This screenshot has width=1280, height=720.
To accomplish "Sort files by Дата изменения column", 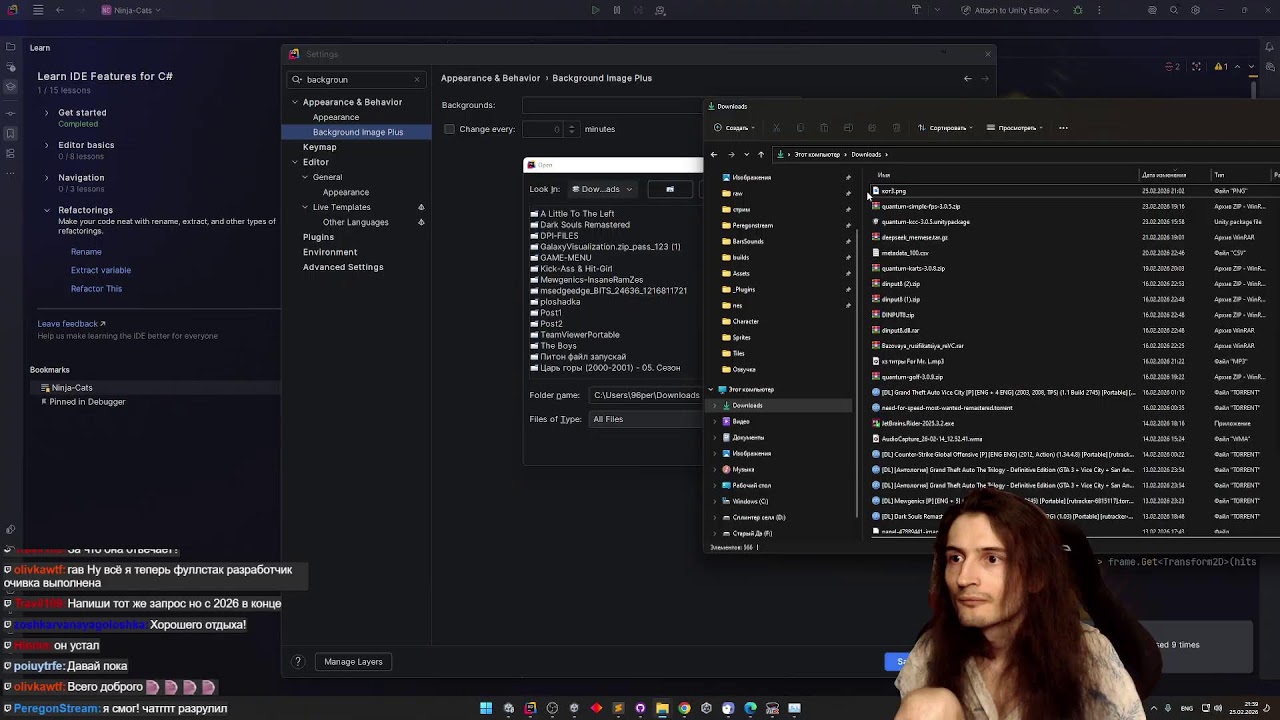I will [1164, 176].
